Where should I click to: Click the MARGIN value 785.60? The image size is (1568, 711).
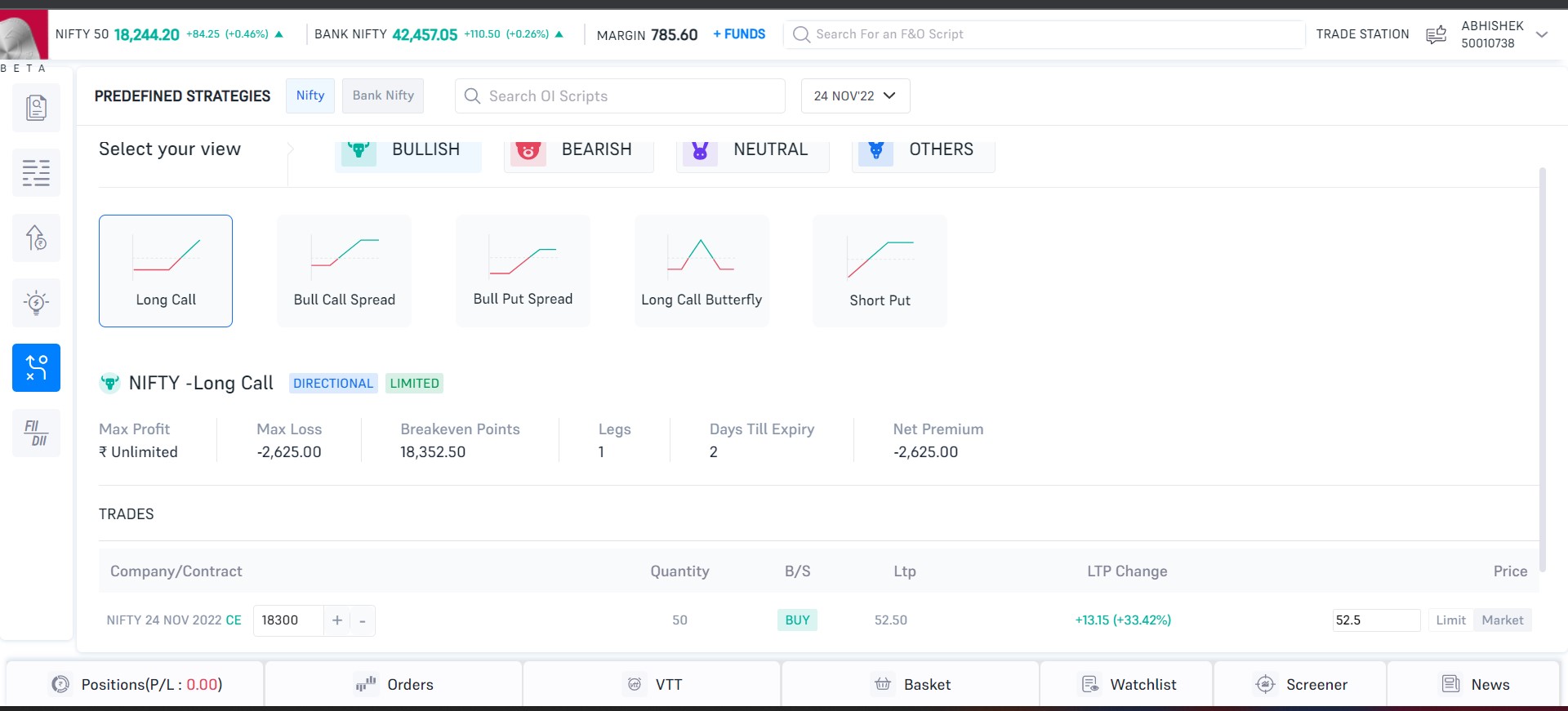(674, 34)
